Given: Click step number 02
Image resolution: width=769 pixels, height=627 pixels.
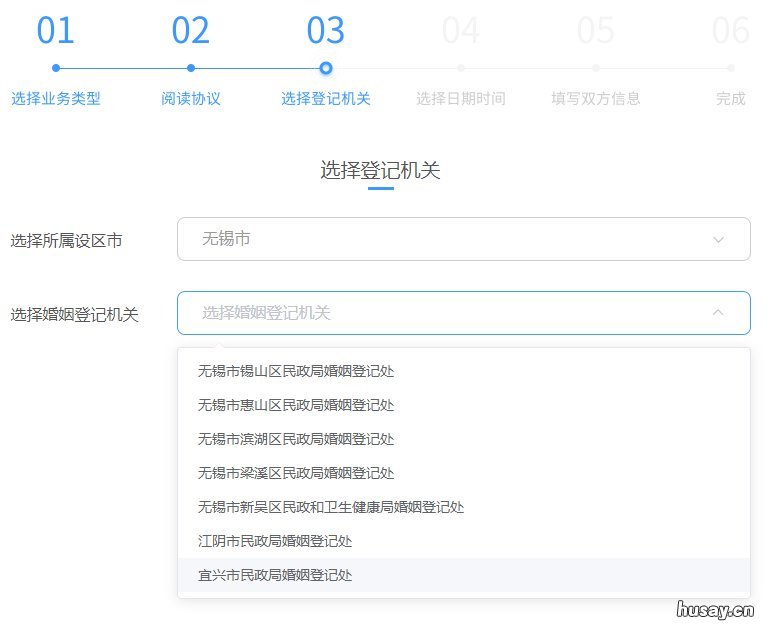Looking at the screenshot, I should tap(191, 30).
